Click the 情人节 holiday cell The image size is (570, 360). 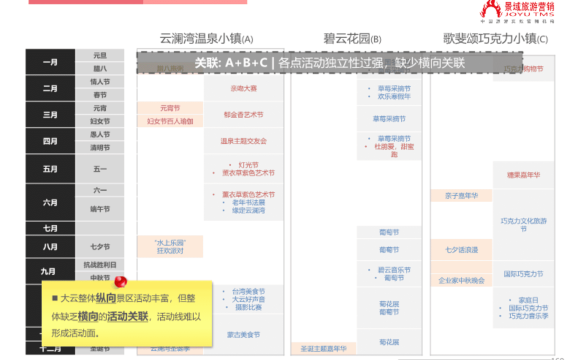[100, 82]
